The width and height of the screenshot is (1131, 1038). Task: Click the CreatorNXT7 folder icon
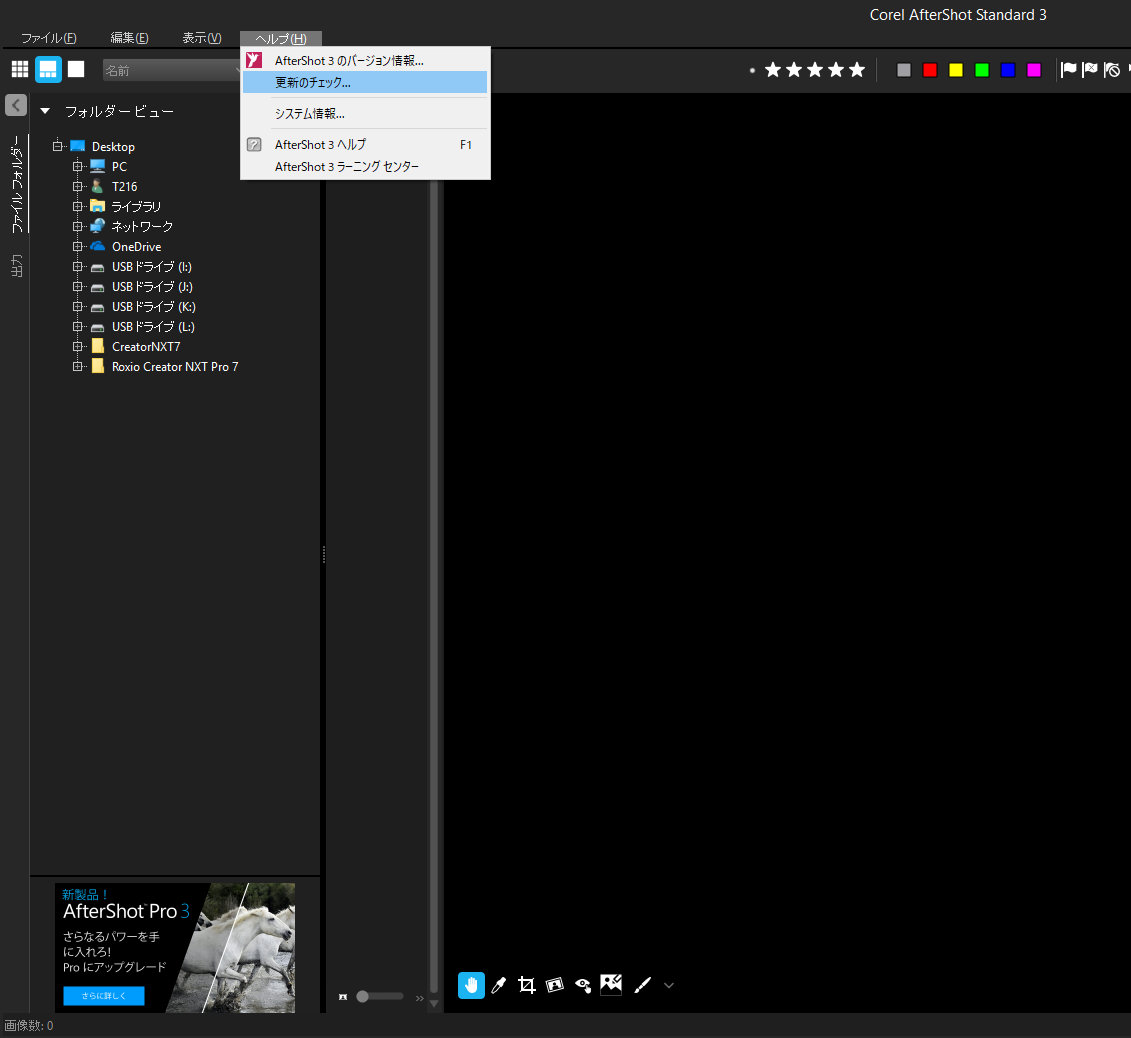[97, 346]
